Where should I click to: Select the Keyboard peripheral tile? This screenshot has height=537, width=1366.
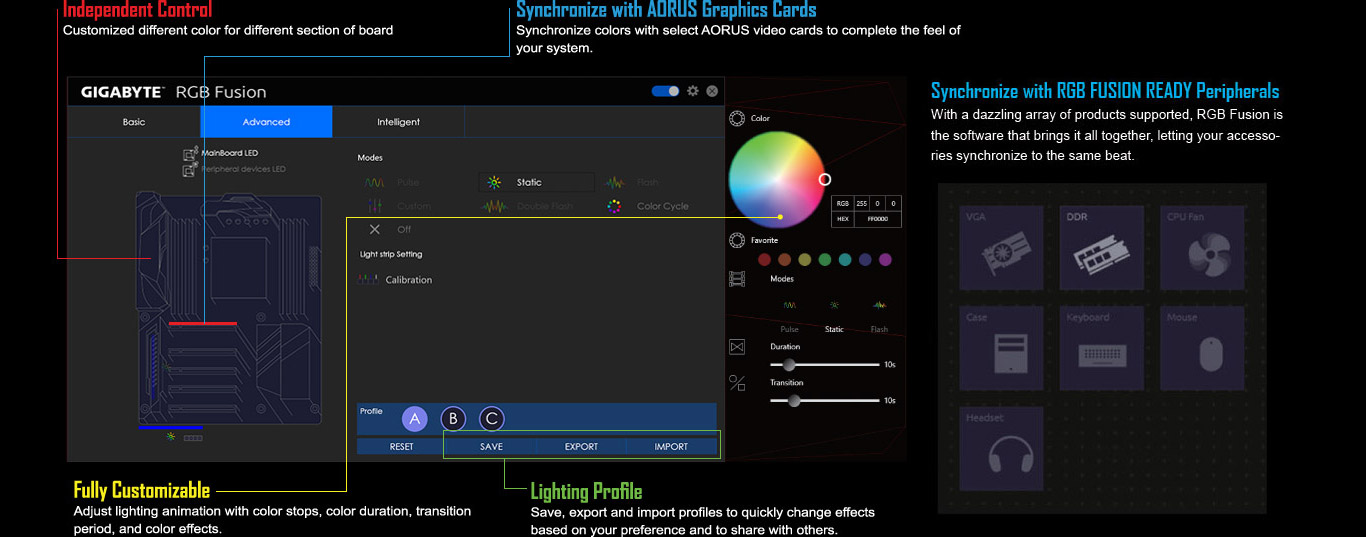point(1102,347)
